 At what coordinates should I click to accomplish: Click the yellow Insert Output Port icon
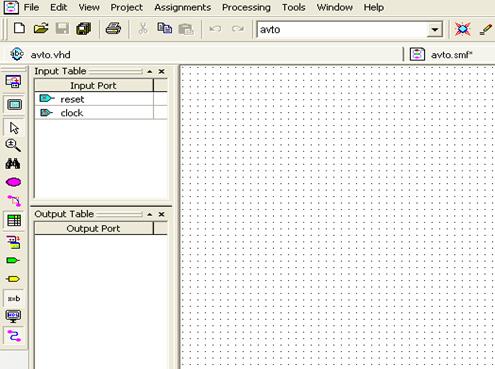point(13,279)
